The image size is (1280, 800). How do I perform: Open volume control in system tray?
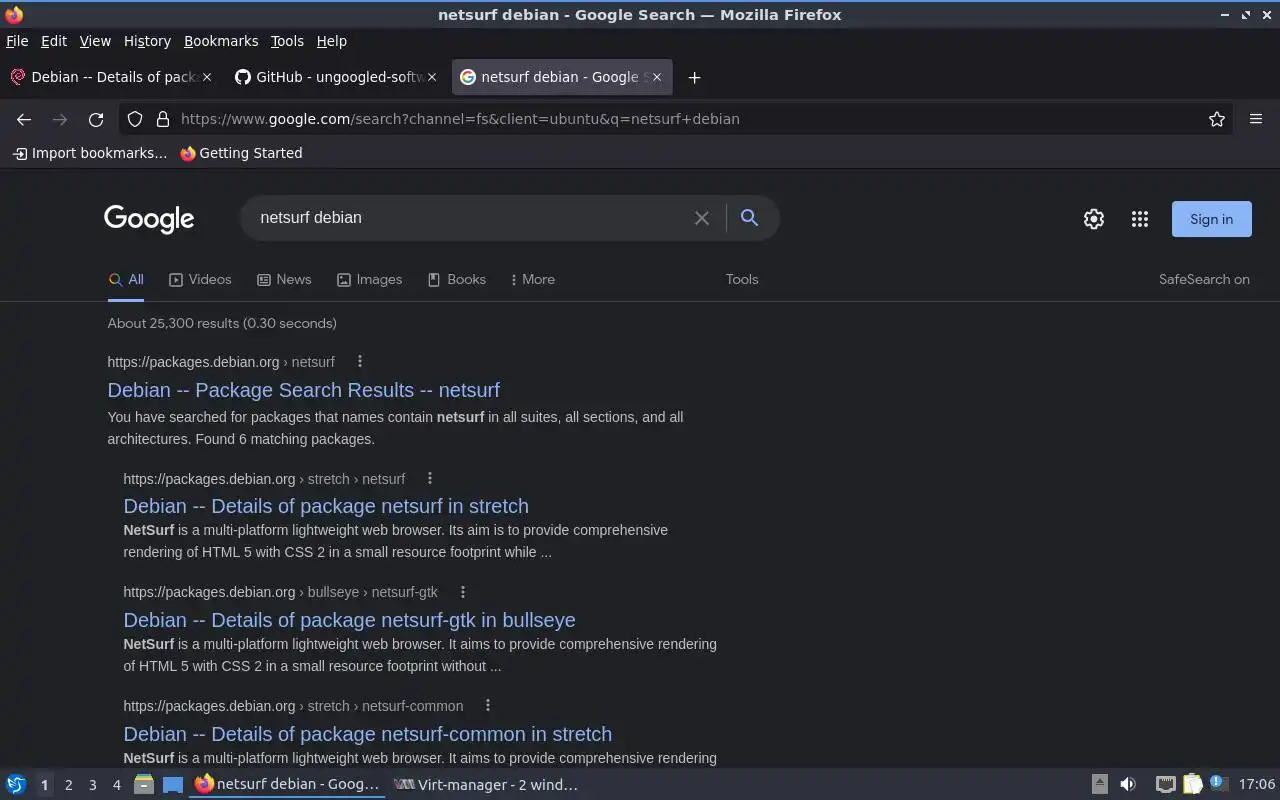[1128, 785]
